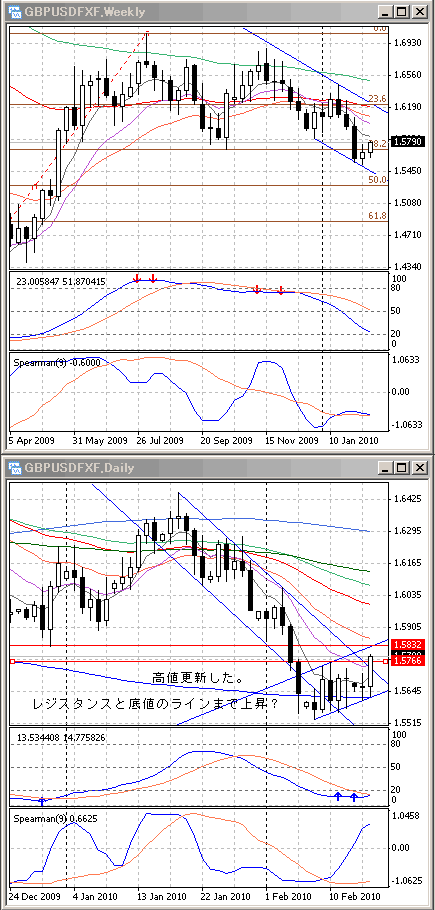Viewport: 435px width, 910px height.
Task: Click the 10 Feb 2010 date label
Action: pyautogui.click(x=355, y=897)
